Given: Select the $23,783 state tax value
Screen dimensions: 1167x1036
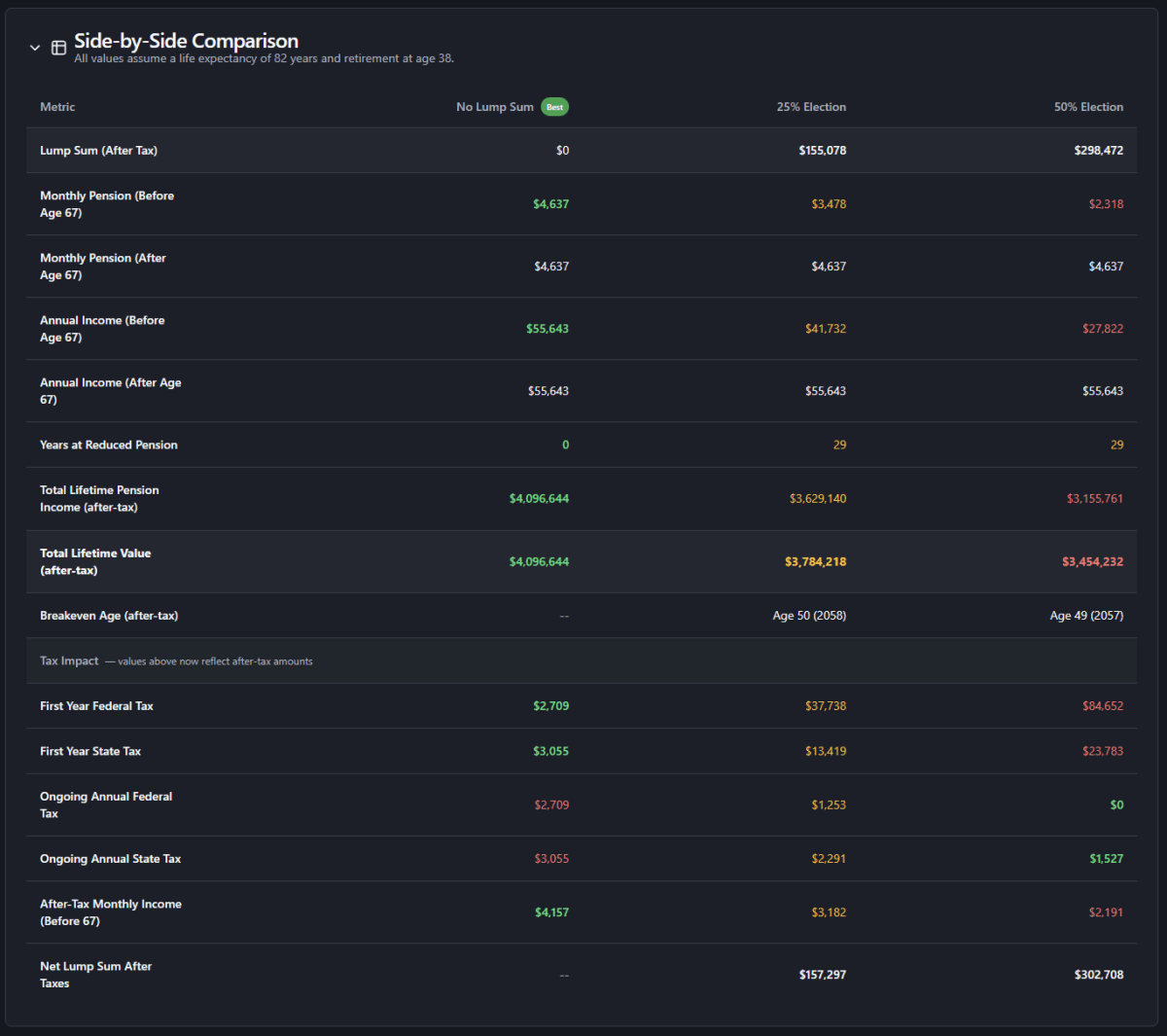Looking at the screenshot, I should point(1103,751).
